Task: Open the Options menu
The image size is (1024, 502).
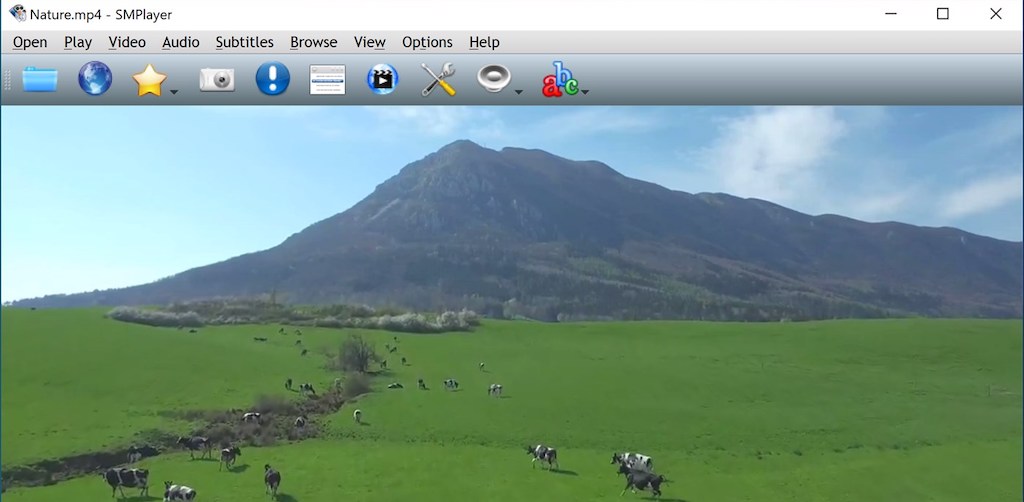Action: click(x=427, y=42)
